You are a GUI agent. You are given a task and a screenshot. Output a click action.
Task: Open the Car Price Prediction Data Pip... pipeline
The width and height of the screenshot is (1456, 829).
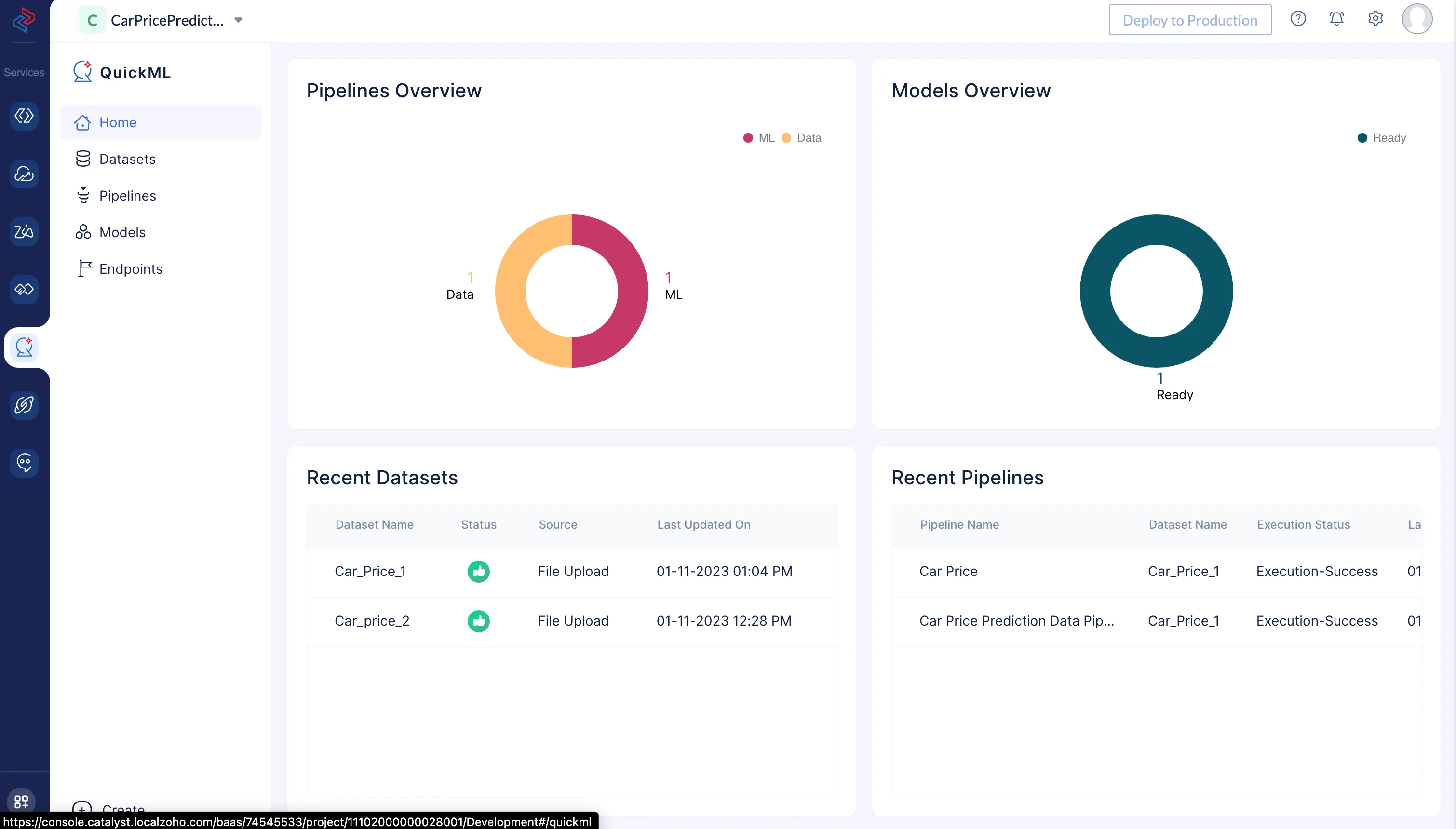[1016, 621]
